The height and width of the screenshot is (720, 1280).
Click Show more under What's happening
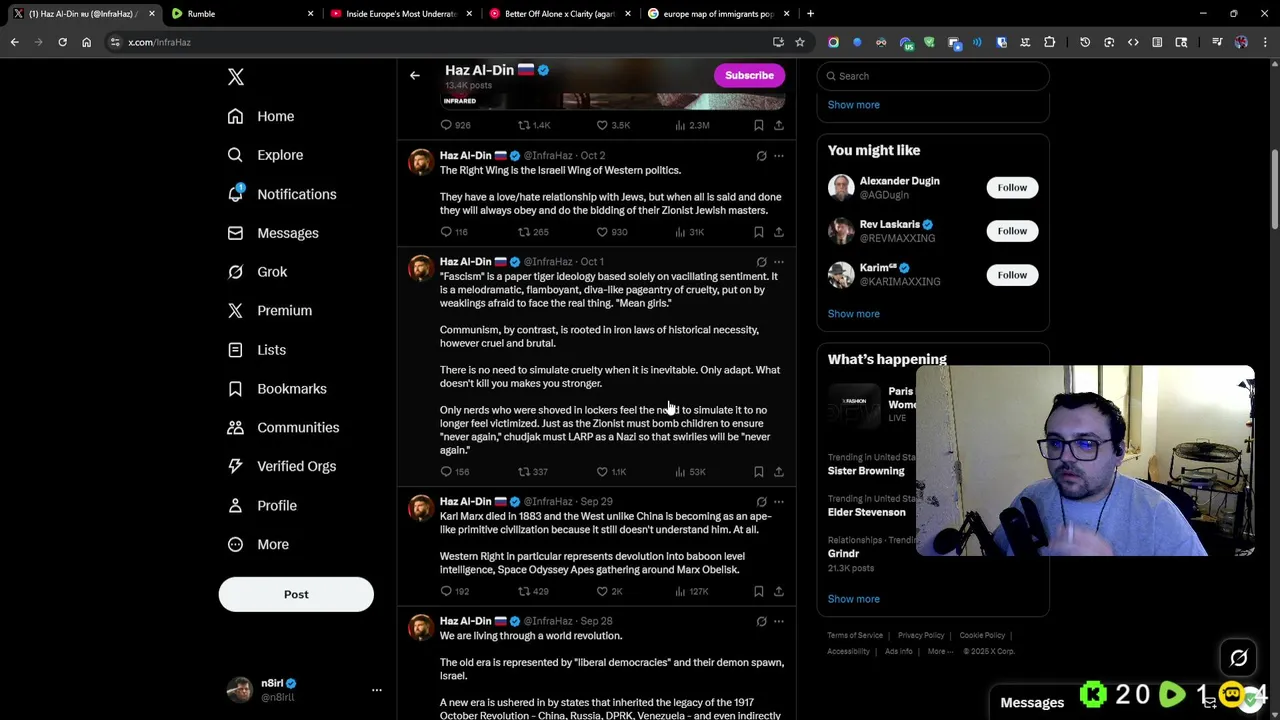pos(853,599)
